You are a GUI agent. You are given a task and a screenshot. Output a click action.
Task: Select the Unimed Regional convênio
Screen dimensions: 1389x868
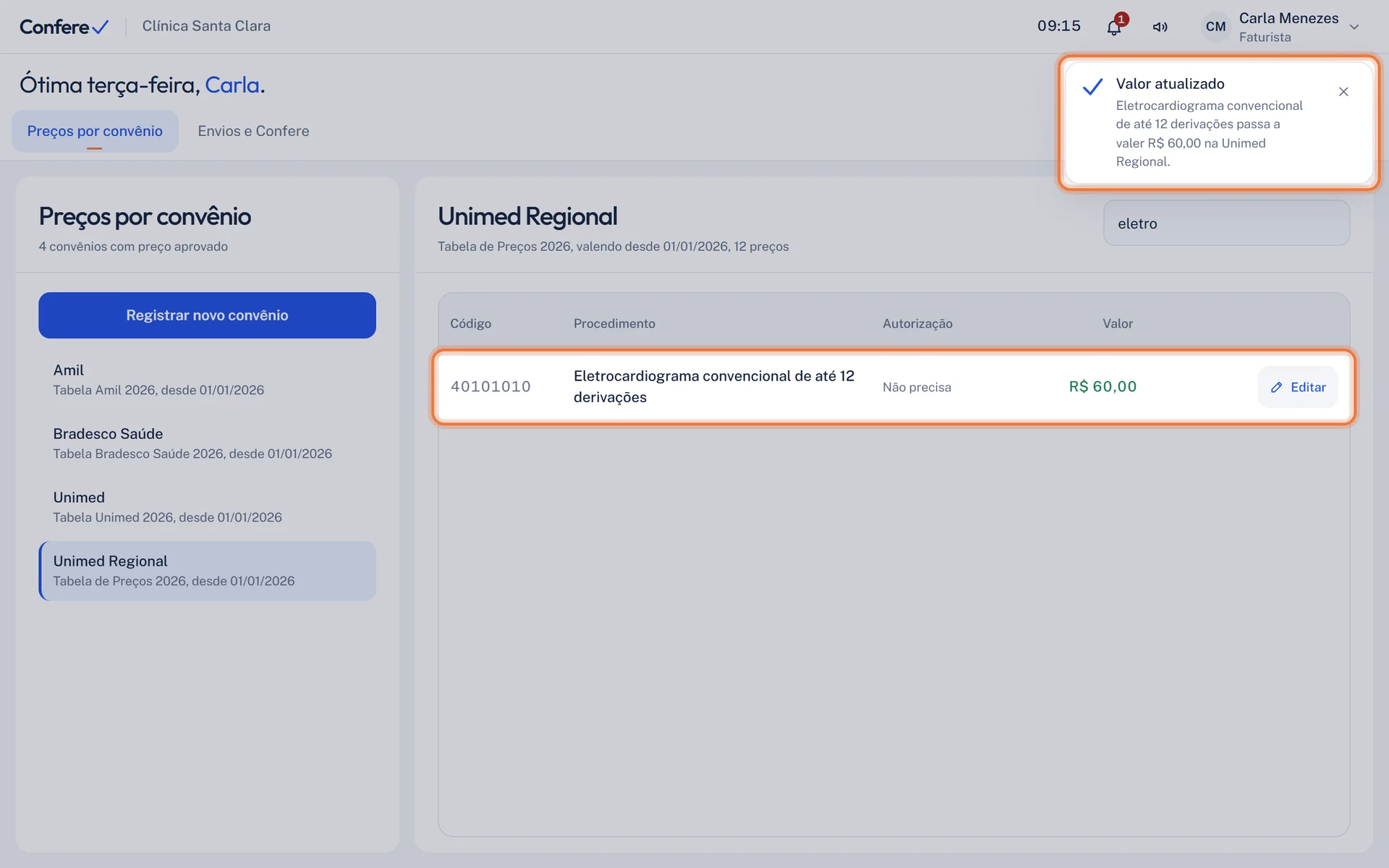pyautogui.click(x=207, y=571)
